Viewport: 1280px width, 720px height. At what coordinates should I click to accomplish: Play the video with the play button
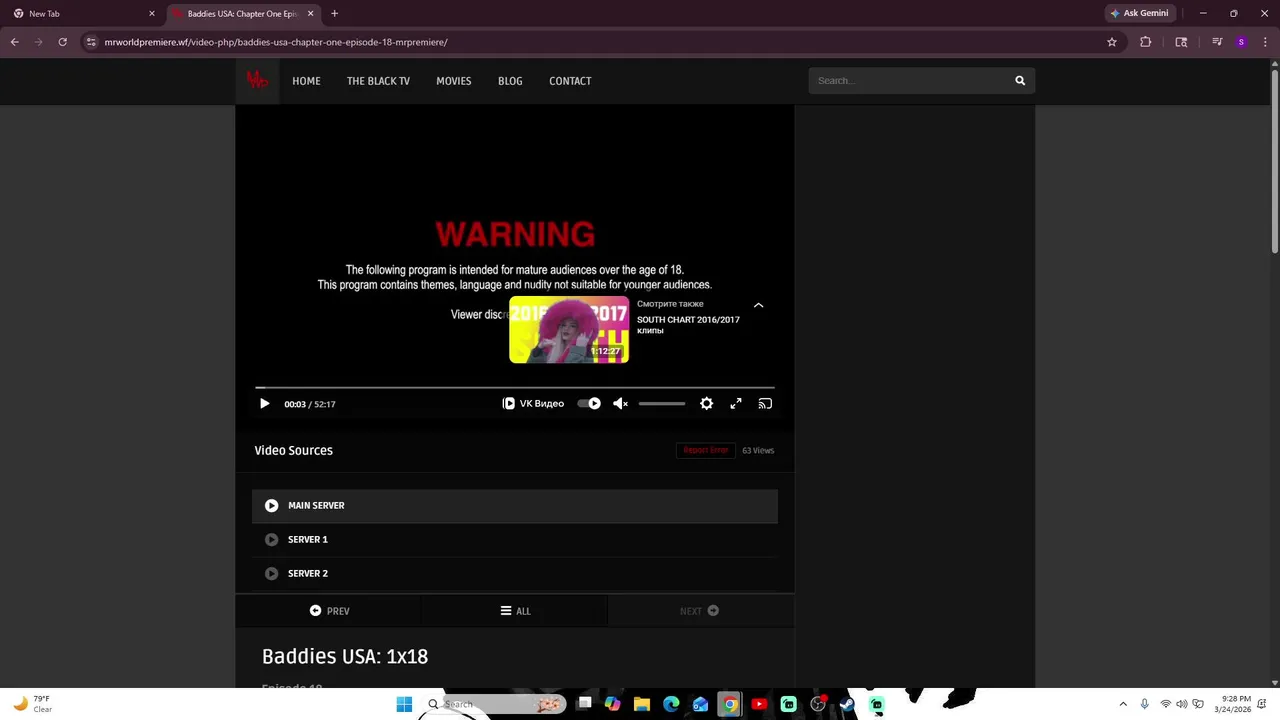tap(264, 404)
